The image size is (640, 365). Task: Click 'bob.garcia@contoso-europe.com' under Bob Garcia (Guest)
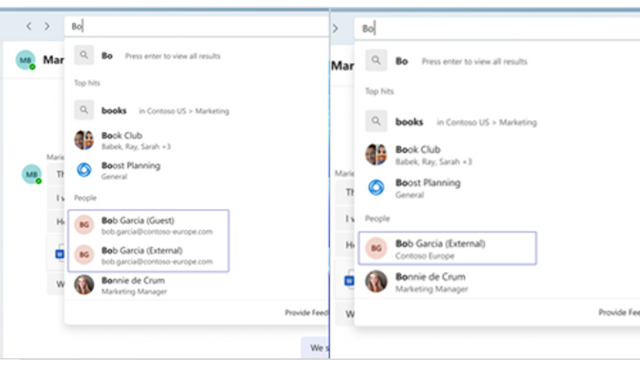point(157,231)
